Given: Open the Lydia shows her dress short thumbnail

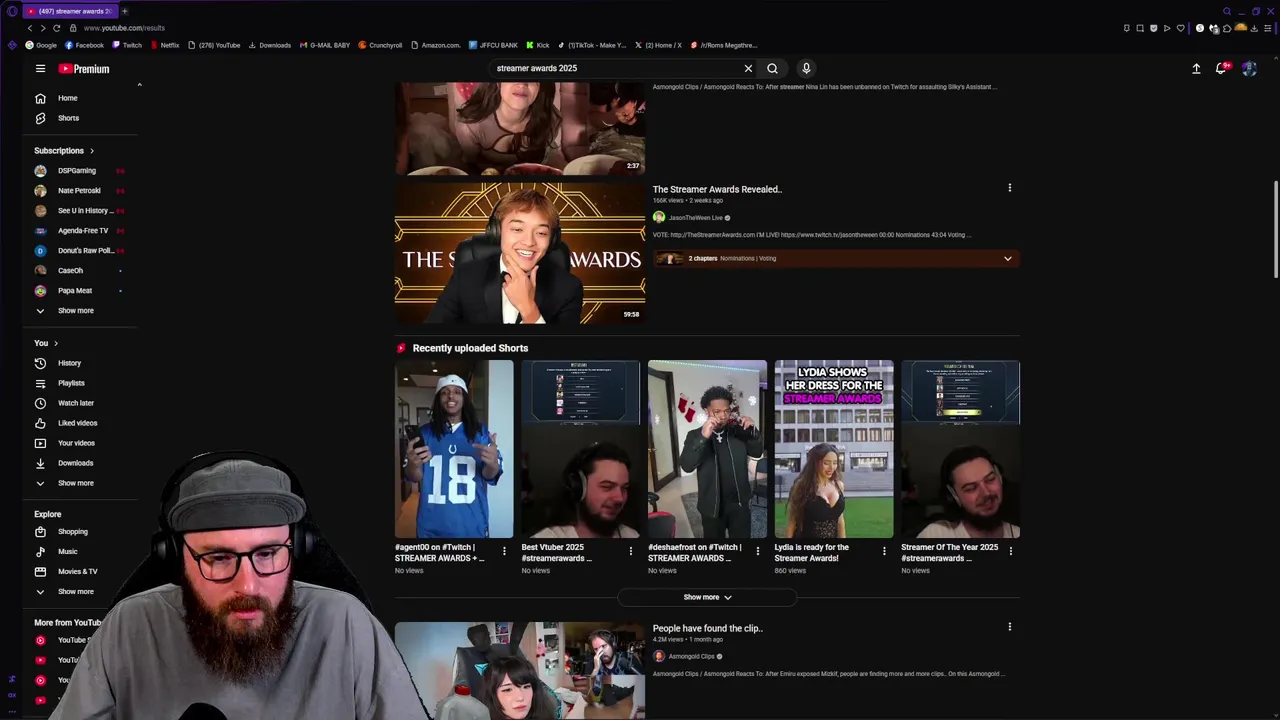Looking at the screenshot, I should pyautogui.click(x=834, y=449).
